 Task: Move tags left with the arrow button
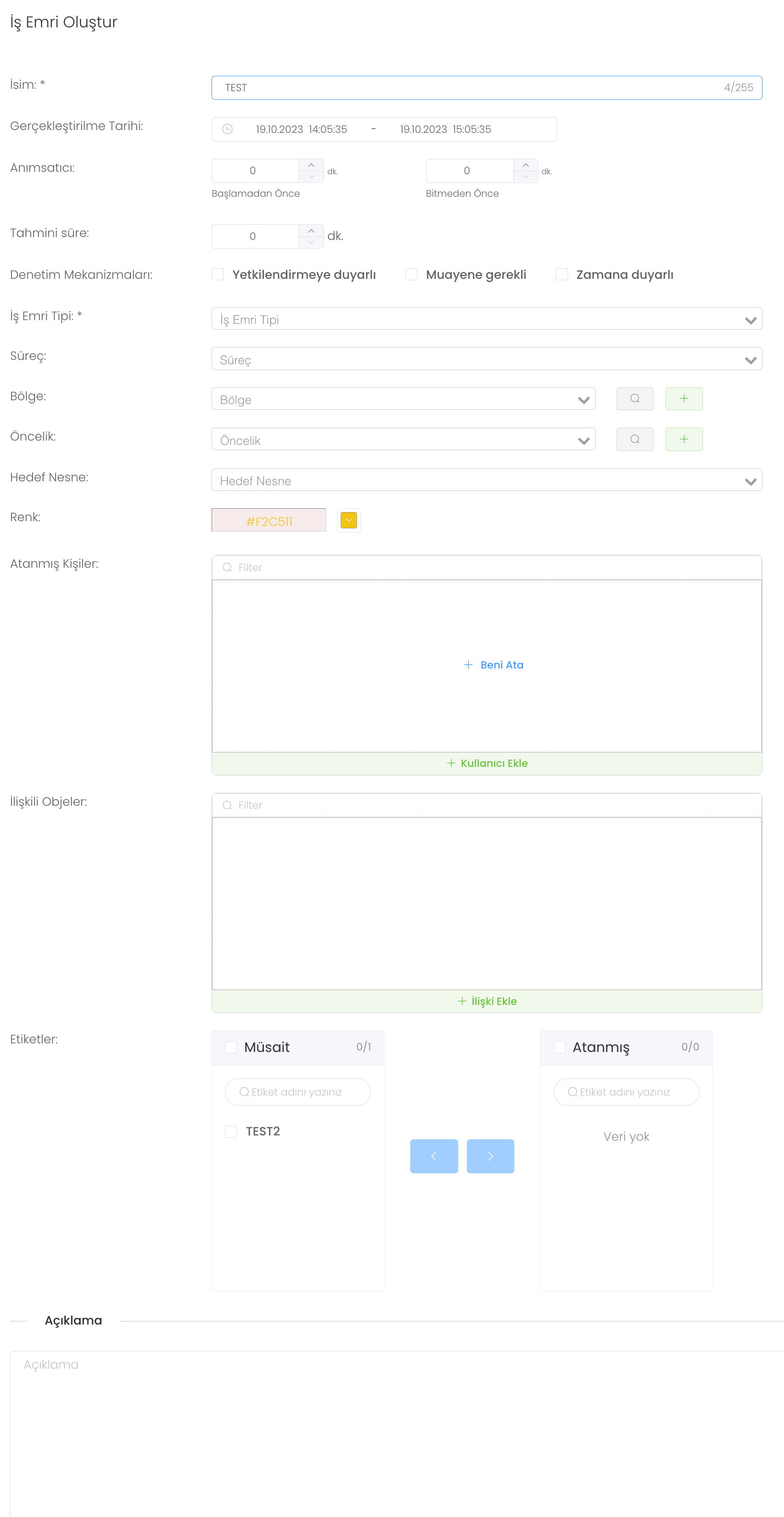click(x=434, y=1156)
